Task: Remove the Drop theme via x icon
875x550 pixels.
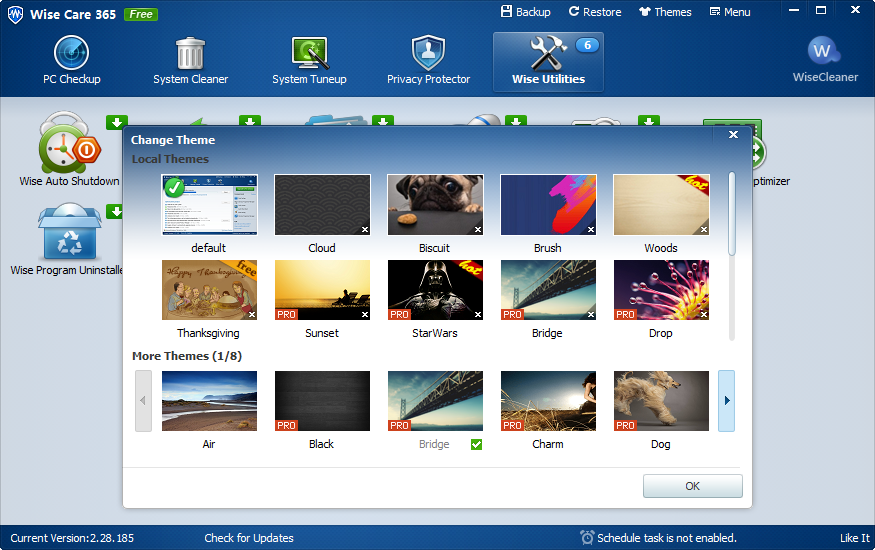Action: click(x=704, y=315)
